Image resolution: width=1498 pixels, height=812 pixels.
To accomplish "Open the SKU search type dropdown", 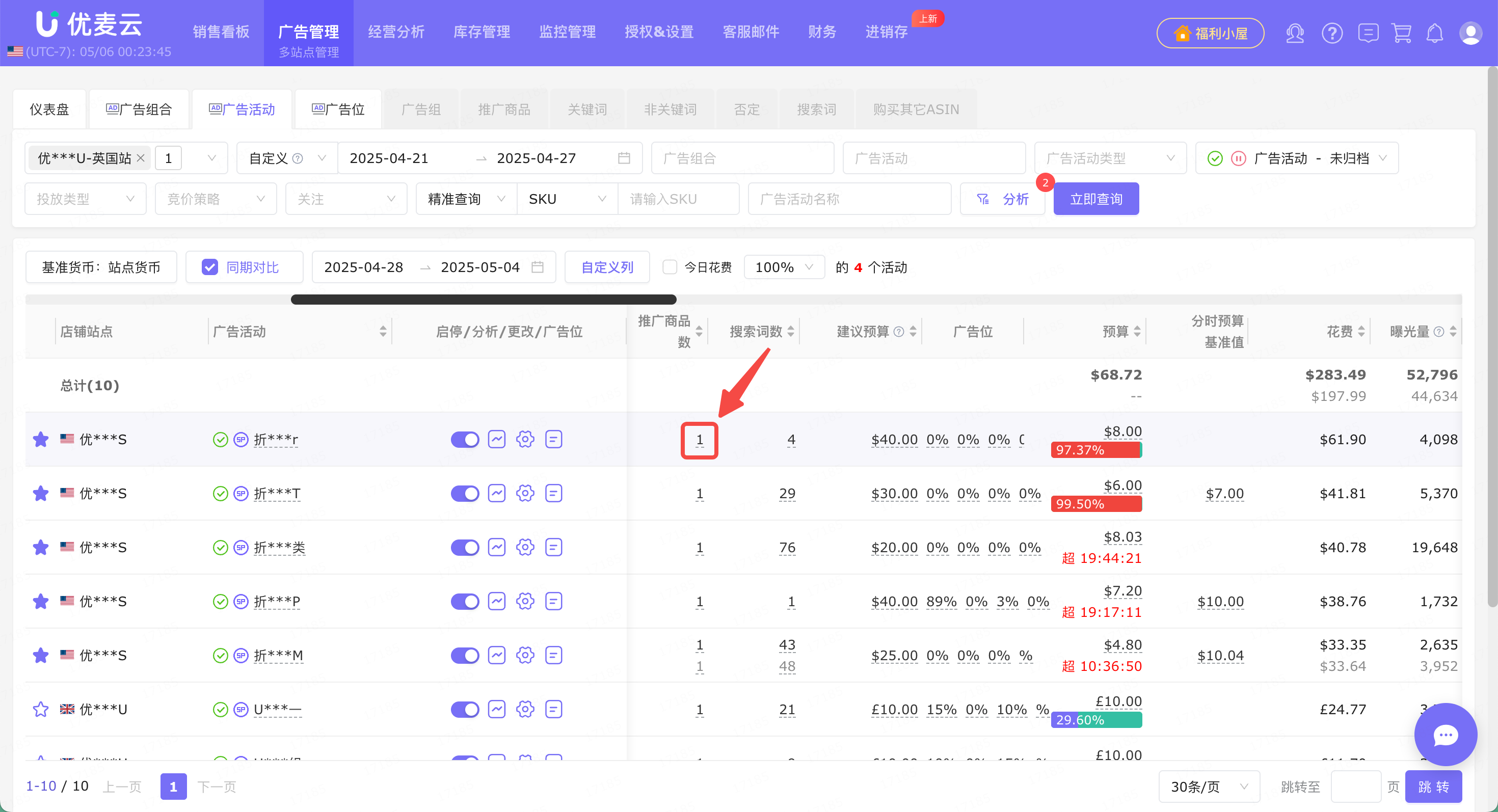I will point(567,199).
